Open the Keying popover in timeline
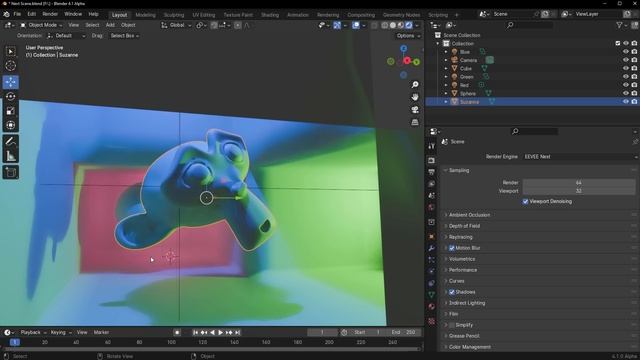640x360 pixels. tap(60, 333)
